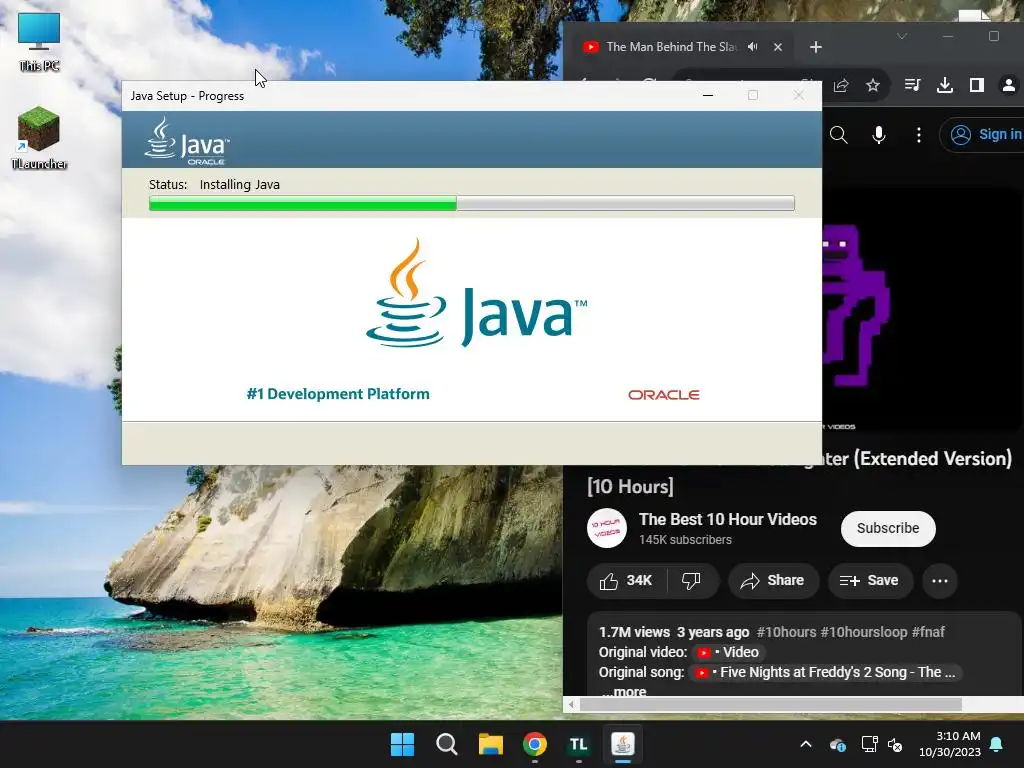Launch the TLauncher desktop shortcut
This screenshot has height=768, width=1024.
(39, 138)
